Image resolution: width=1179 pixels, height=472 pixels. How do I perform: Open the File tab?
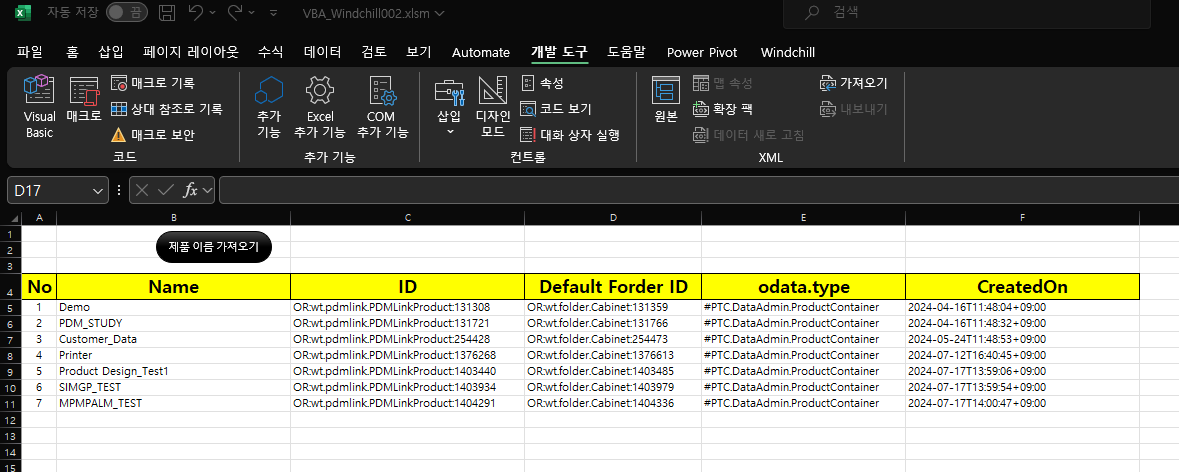pos(29,53)
